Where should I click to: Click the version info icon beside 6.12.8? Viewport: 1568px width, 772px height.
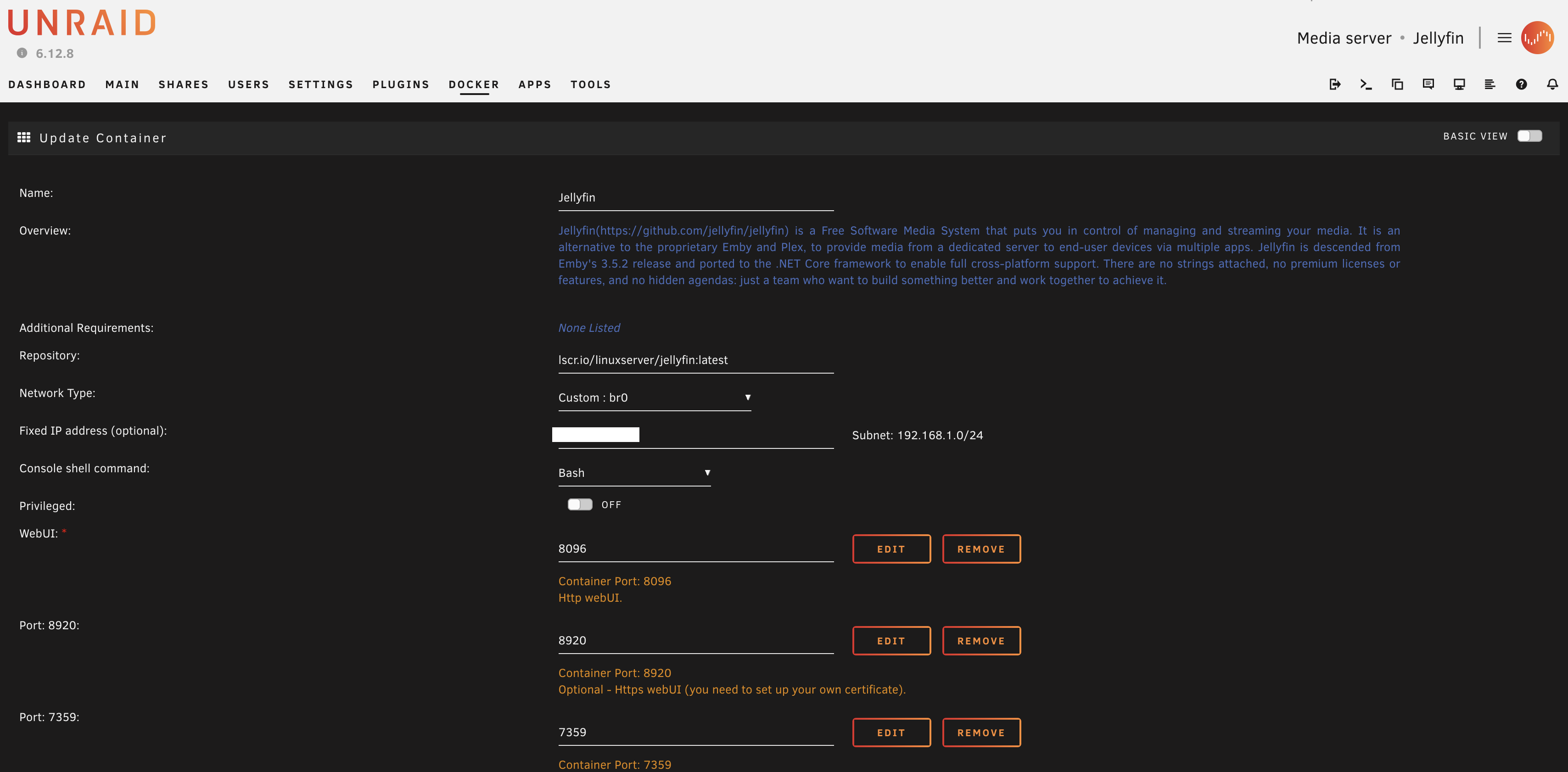(x=22, y=53)
